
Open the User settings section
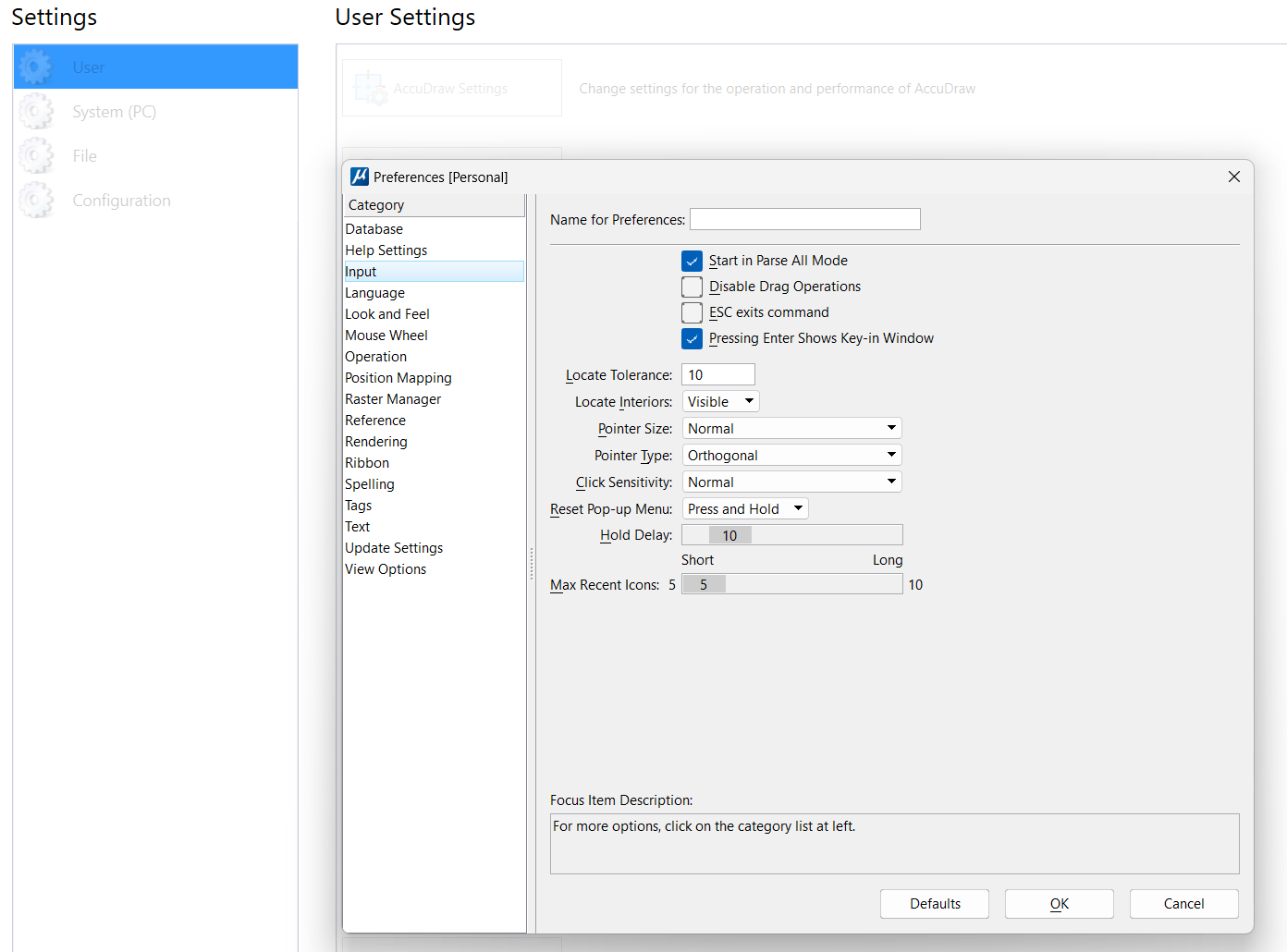pyautogui.click(x=155, y=67)
